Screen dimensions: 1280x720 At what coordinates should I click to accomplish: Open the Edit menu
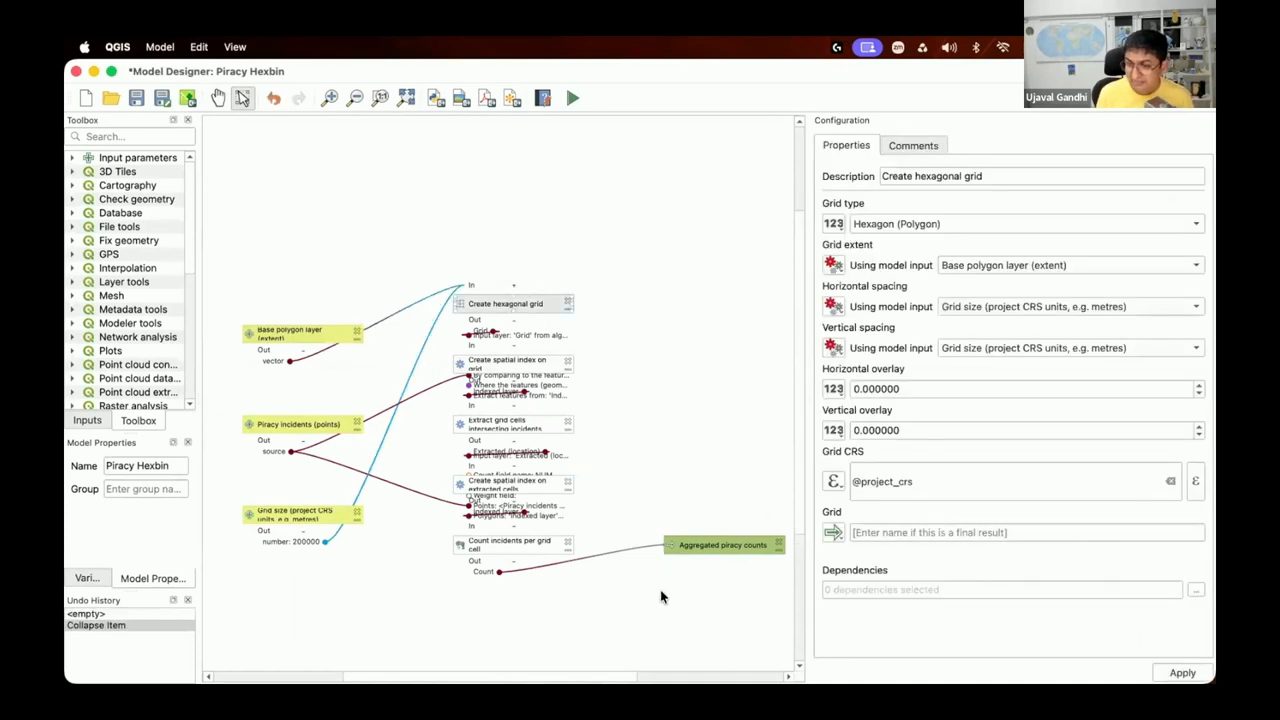coord(199,47)
